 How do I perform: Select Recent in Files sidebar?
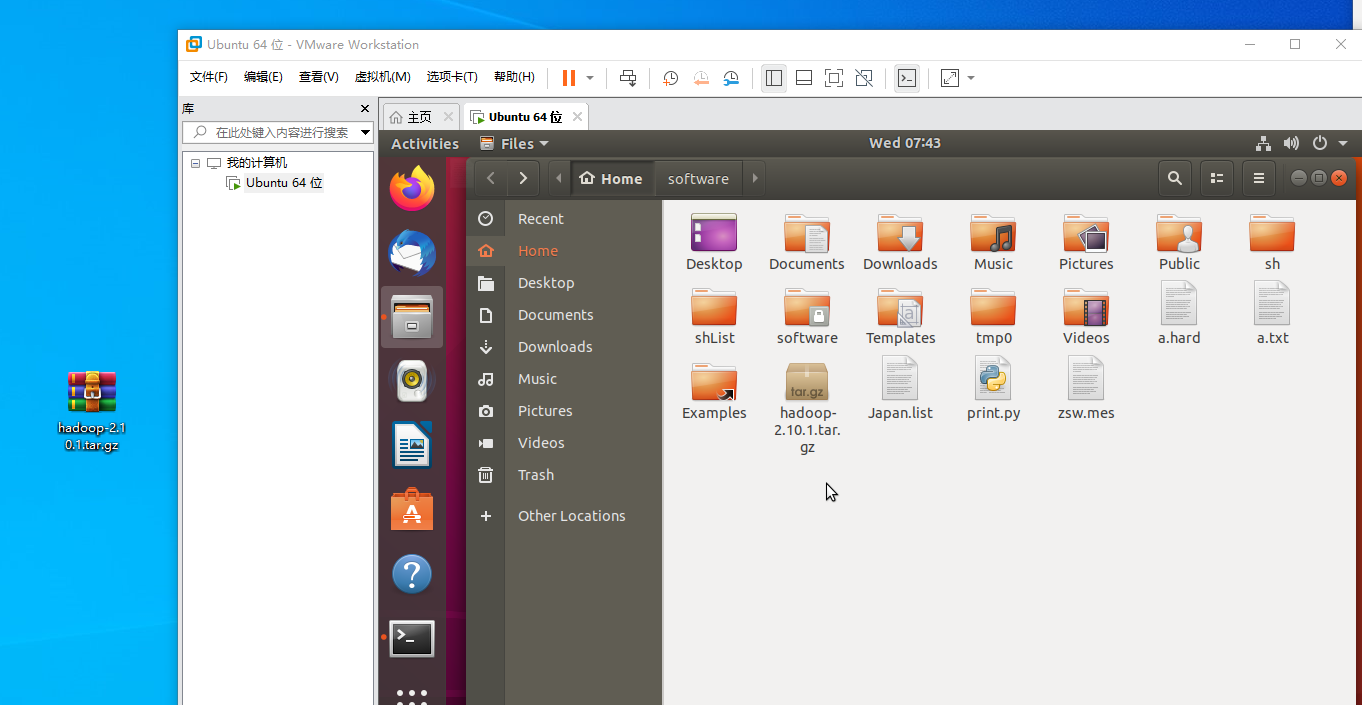(x=564, y=219)
